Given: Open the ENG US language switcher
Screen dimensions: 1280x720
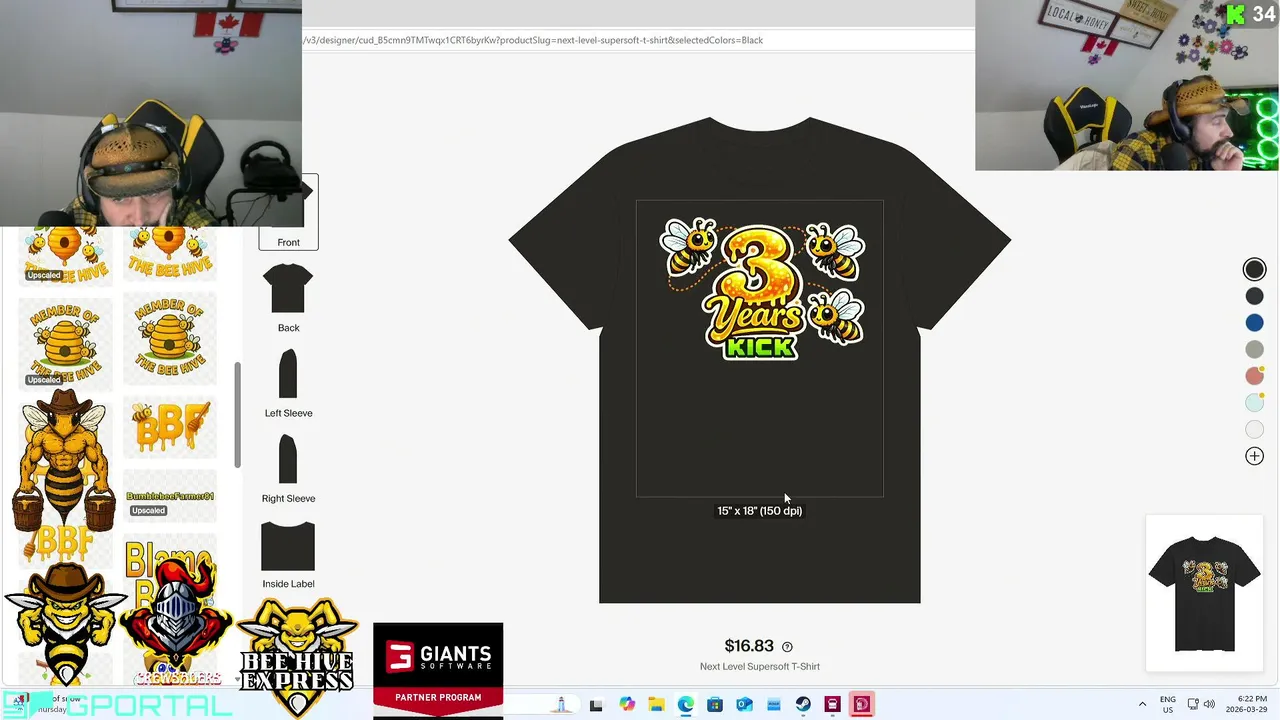Looking at the screenshot, I should 1168,705.
